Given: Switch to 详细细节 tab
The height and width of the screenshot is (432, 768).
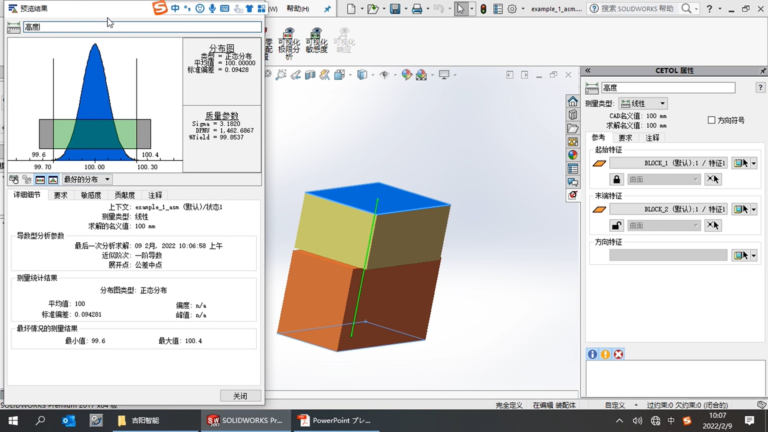Looking at the screenshot, I should 27,195.
